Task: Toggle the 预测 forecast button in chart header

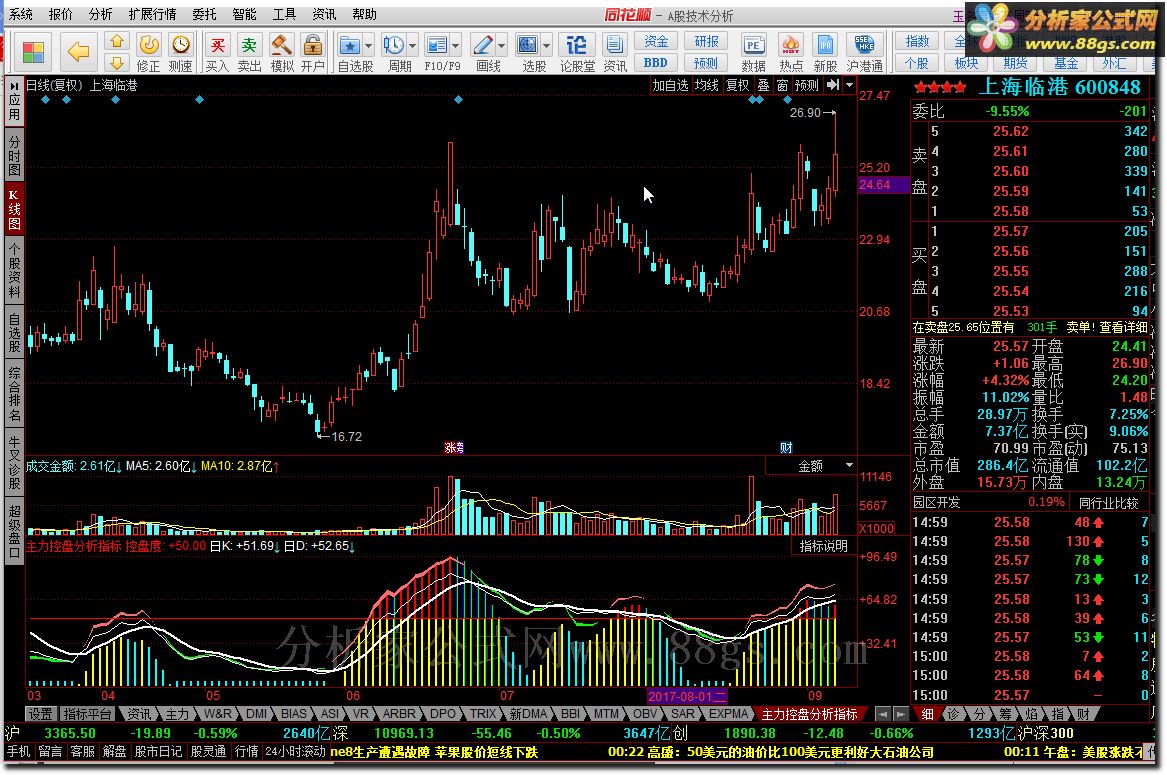Action: click(807, 85)
